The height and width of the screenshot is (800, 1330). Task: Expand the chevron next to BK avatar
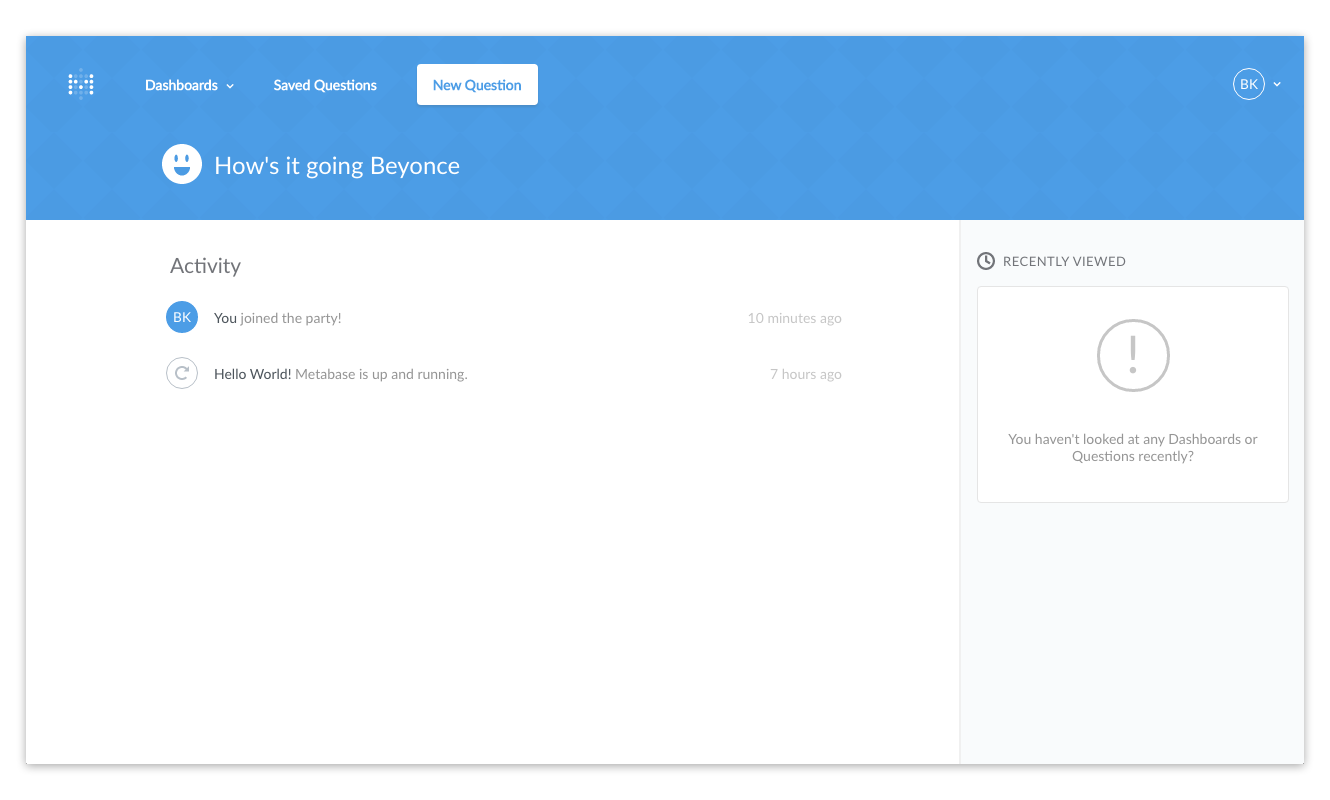pyautogui.click(x=1277, y=85)
